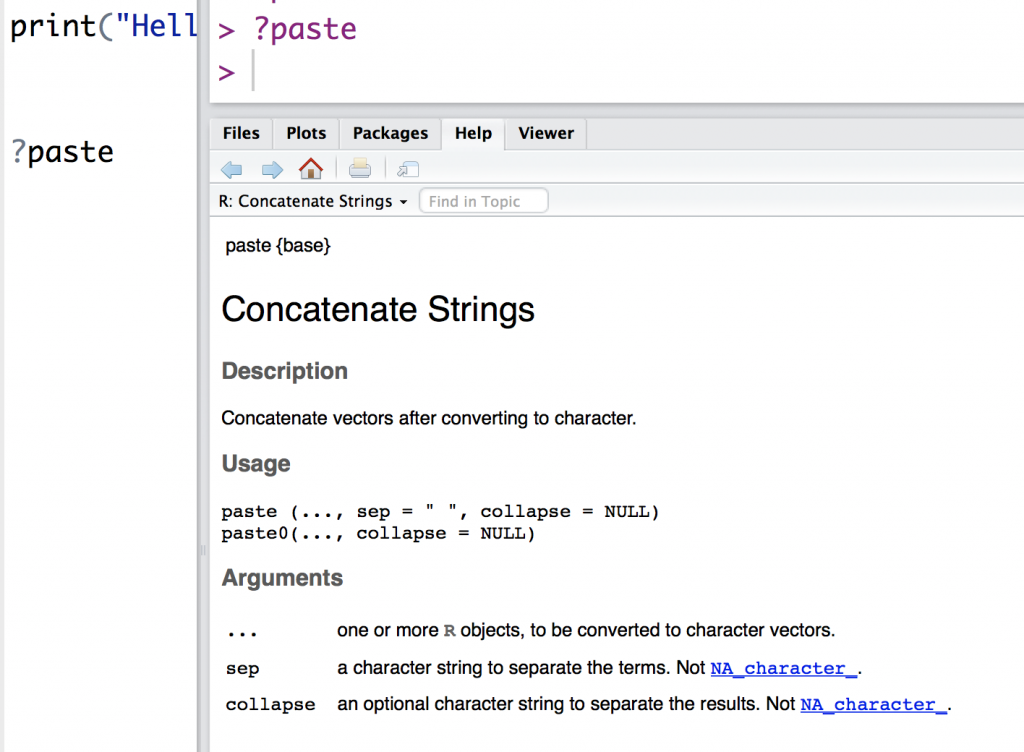This screenshot has width=1024, height=752.
Task: Print the current help topic
Action: (x=360, y=169)
